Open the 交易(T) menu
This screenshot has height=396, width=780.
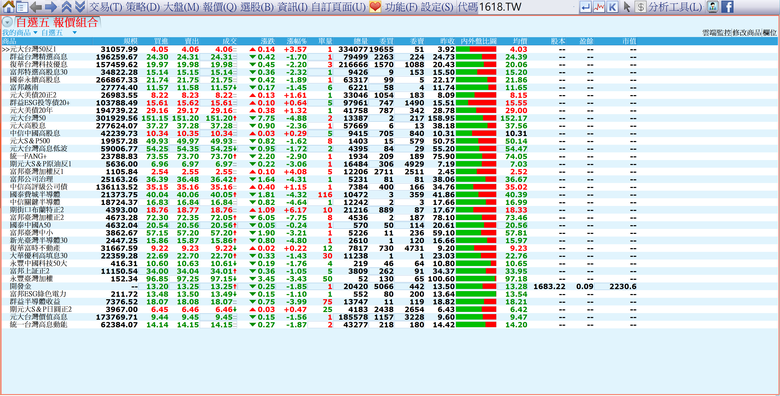coord(106,7)
